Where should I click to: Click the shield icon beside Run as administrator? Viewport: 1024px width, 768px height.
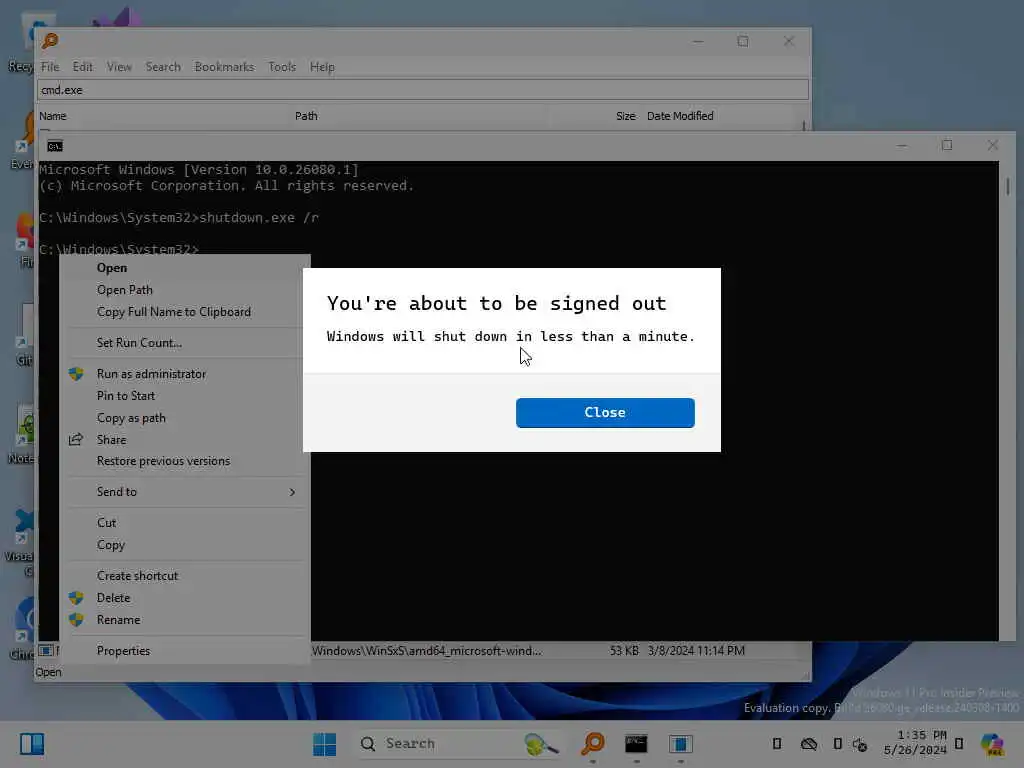click(76, 374)
